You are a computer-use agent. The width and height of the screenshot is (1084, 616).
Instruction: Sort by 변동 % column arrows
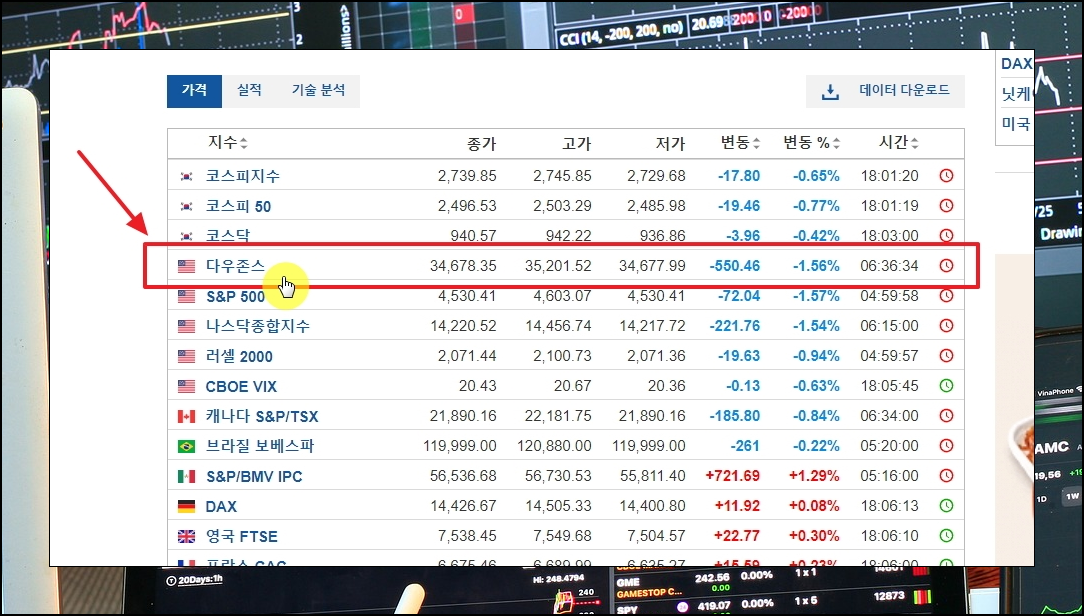click(837, 144)
